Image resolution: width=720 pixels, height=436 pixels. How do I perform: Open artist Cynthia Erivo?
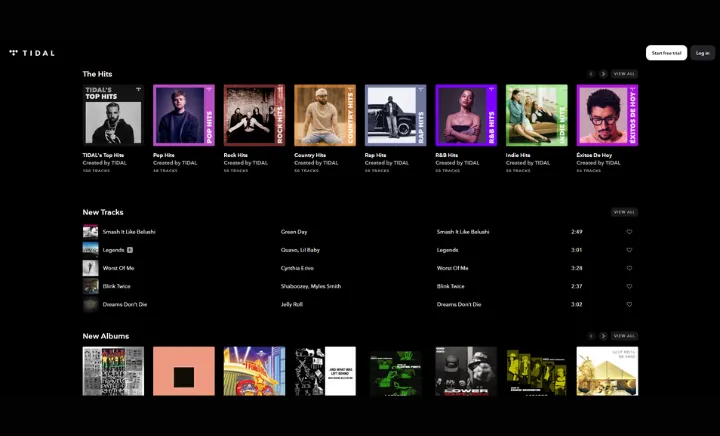click(x=297, y=268)
